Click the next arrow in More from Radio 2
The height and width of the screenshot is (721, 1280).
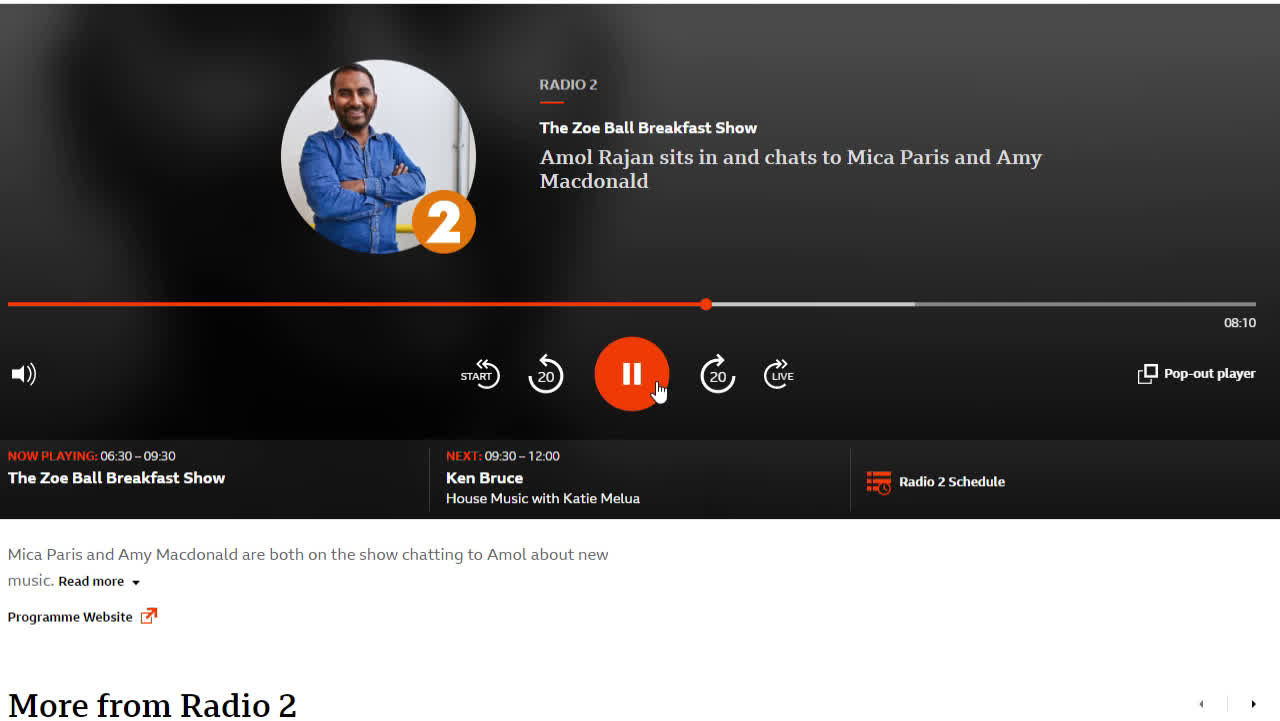(x=1253, y=704)
